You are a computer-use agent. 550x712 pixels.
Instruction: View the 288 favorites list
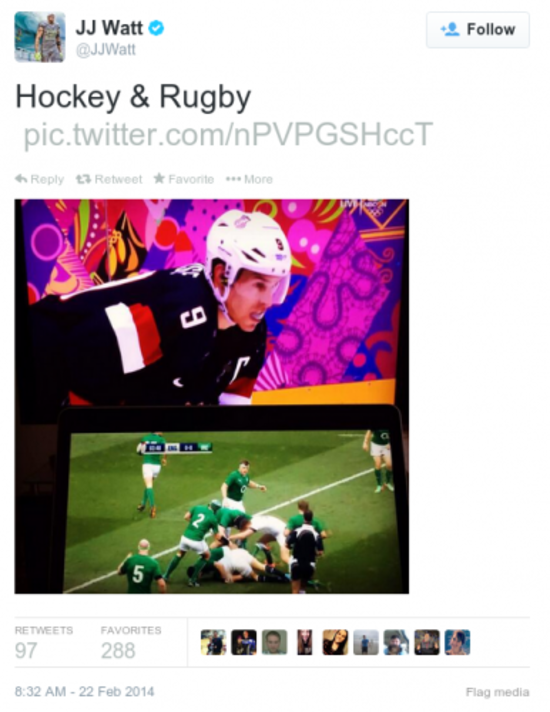[131, 643]
